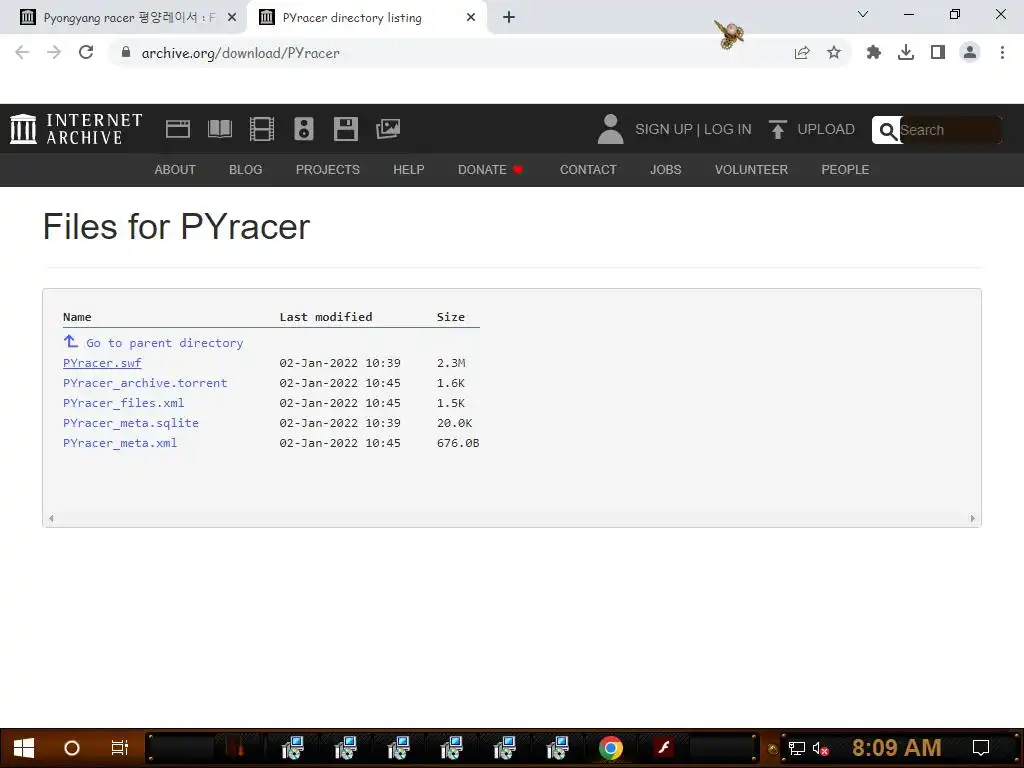Go forward in browser history
Screen dimensions: 1024x768
coord(54,52)
